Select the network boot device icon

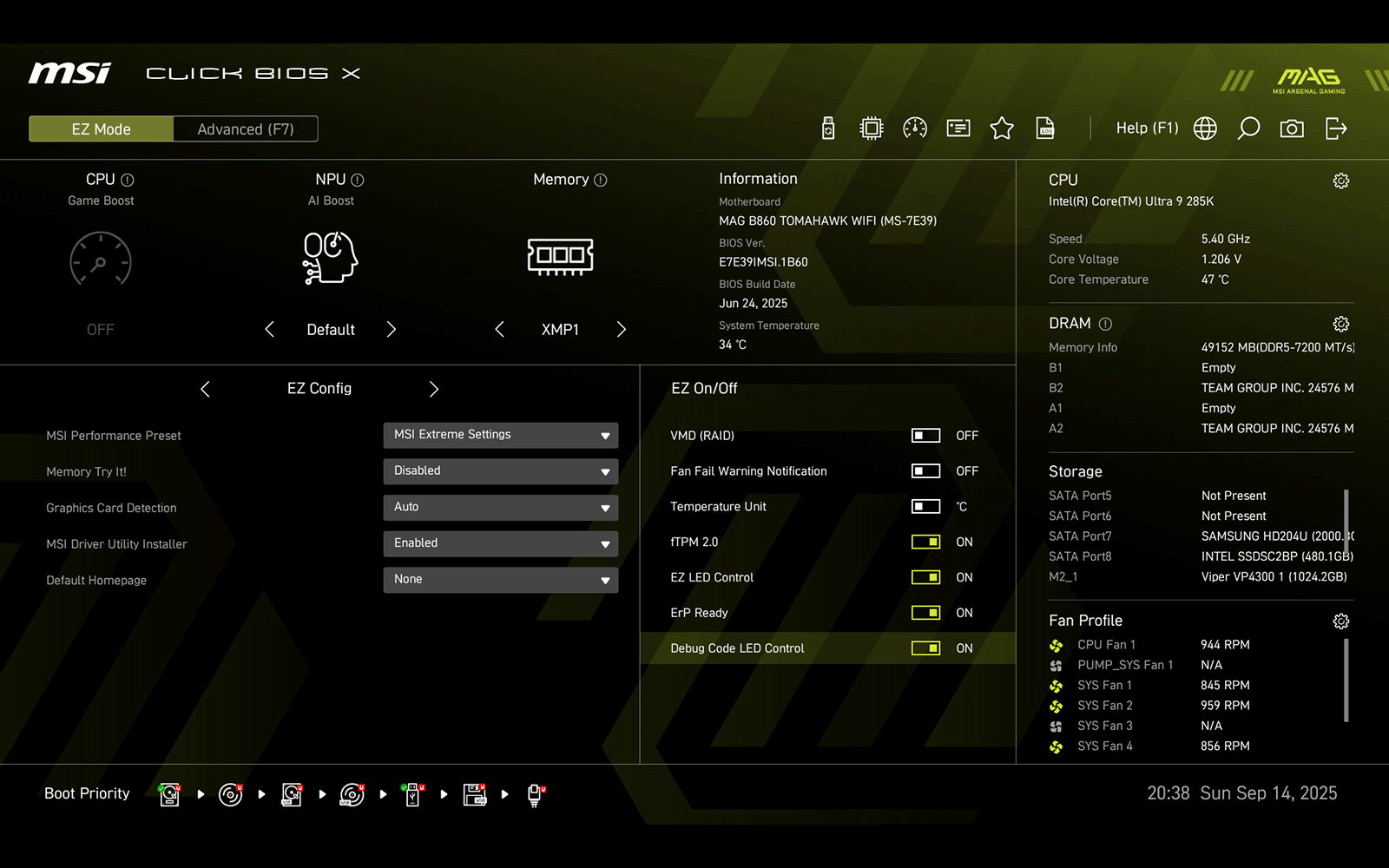[536, 794]
